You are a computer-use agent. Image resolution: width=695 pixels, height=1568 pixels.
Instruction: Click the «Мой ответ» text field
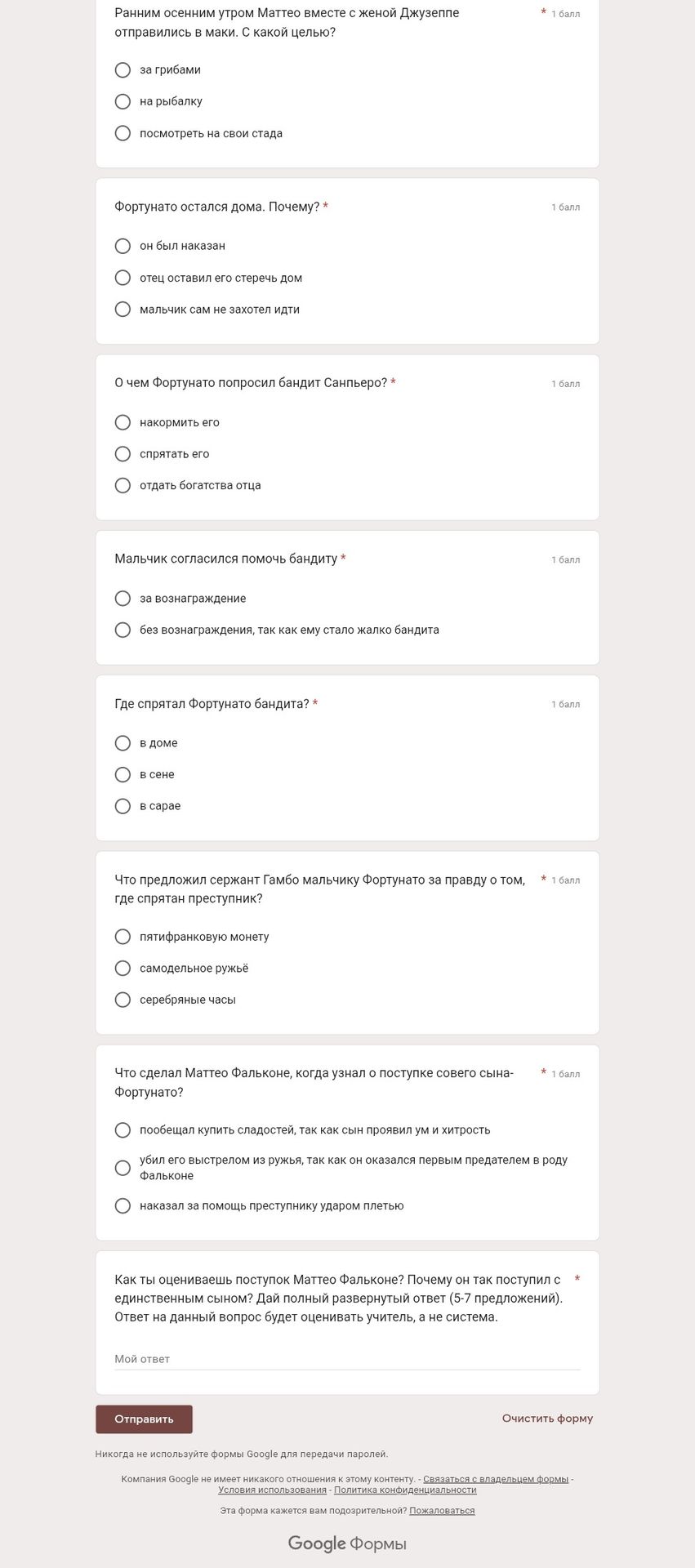point(347,1359)
